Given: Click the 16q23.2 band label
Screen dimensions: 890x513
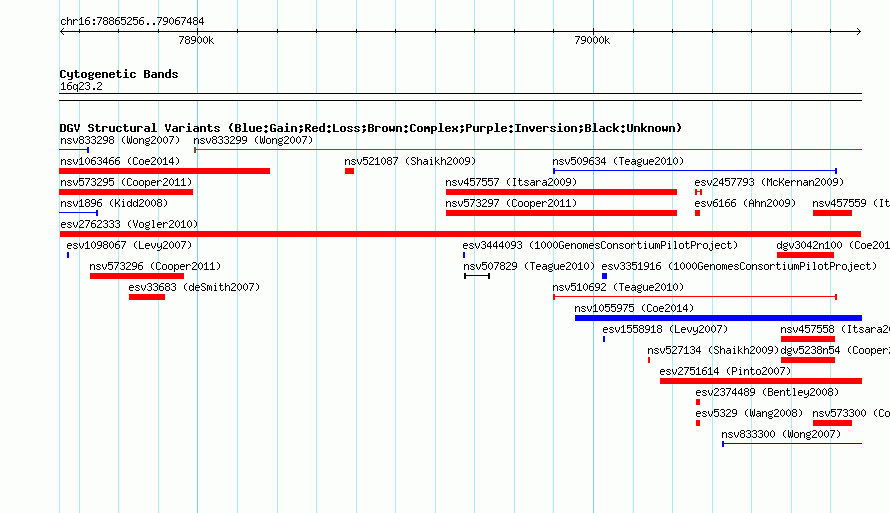Looking at the screenshot, I should [81, 86].
